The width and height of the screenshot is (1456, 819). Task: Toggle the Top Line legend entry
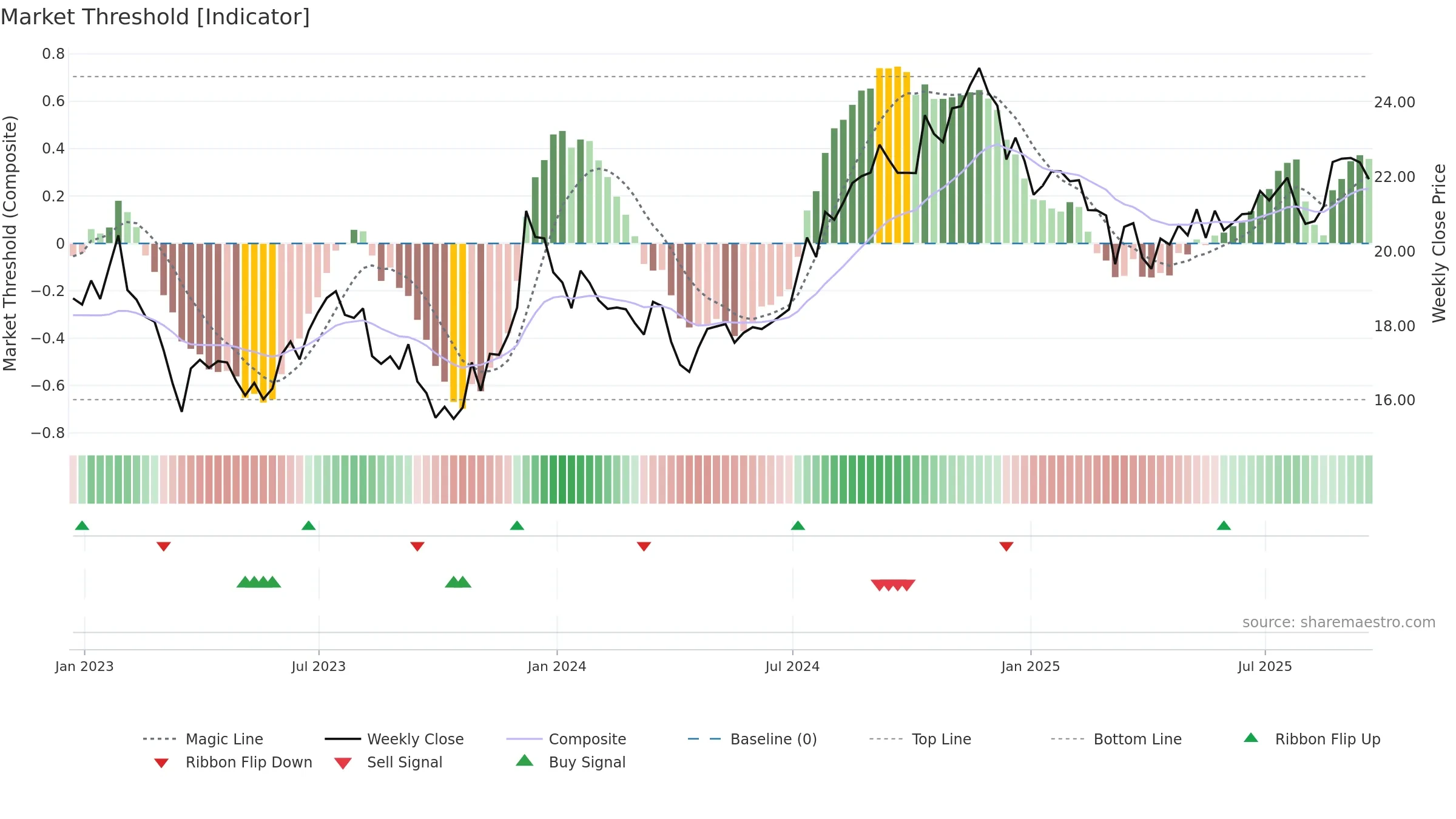tap(920, 739)
